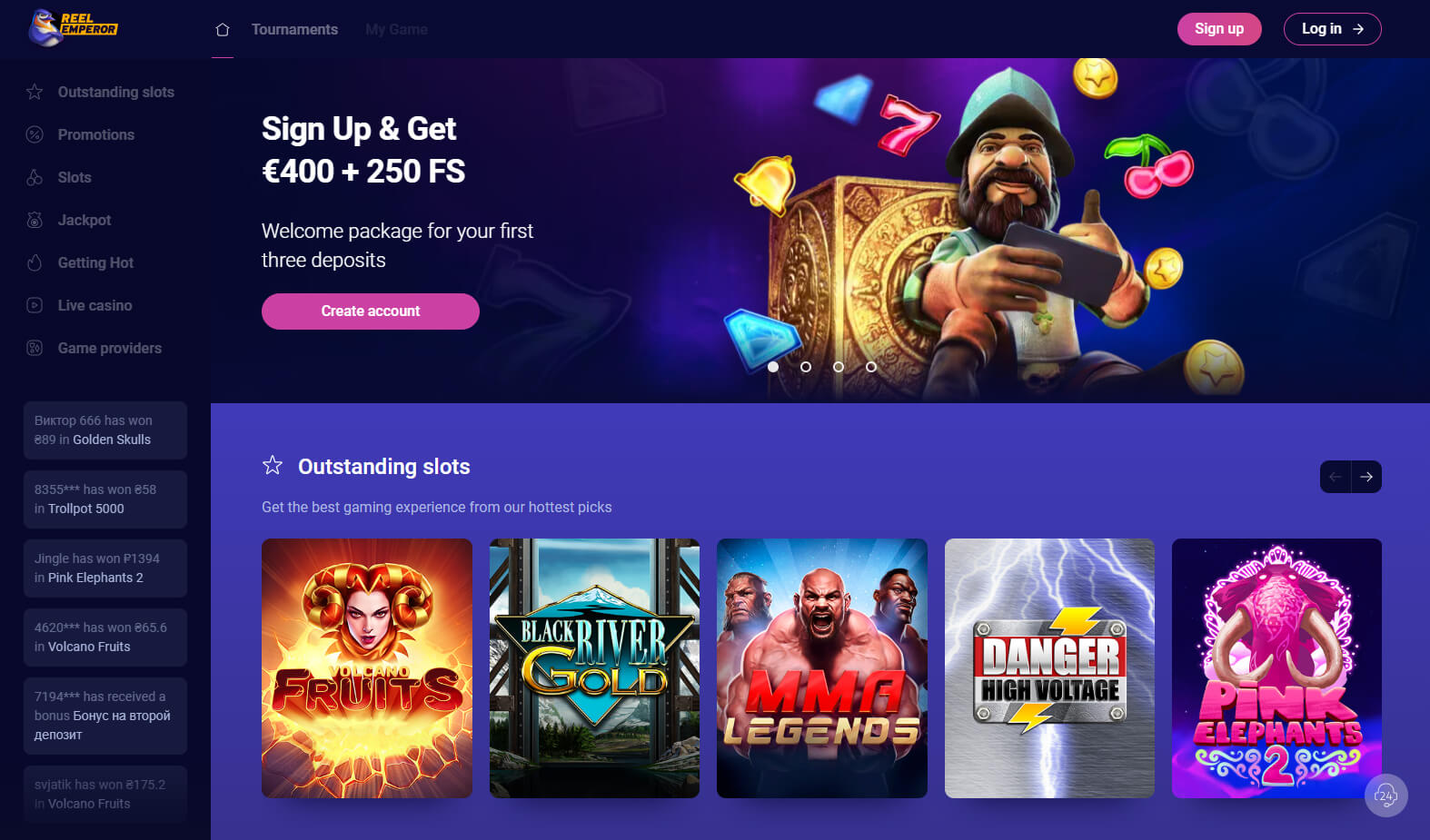Image resolution: width=1430 pixels, height=840 pixels.
Task: Open the Tournaments menu item
Action: (x=294, y=30)
